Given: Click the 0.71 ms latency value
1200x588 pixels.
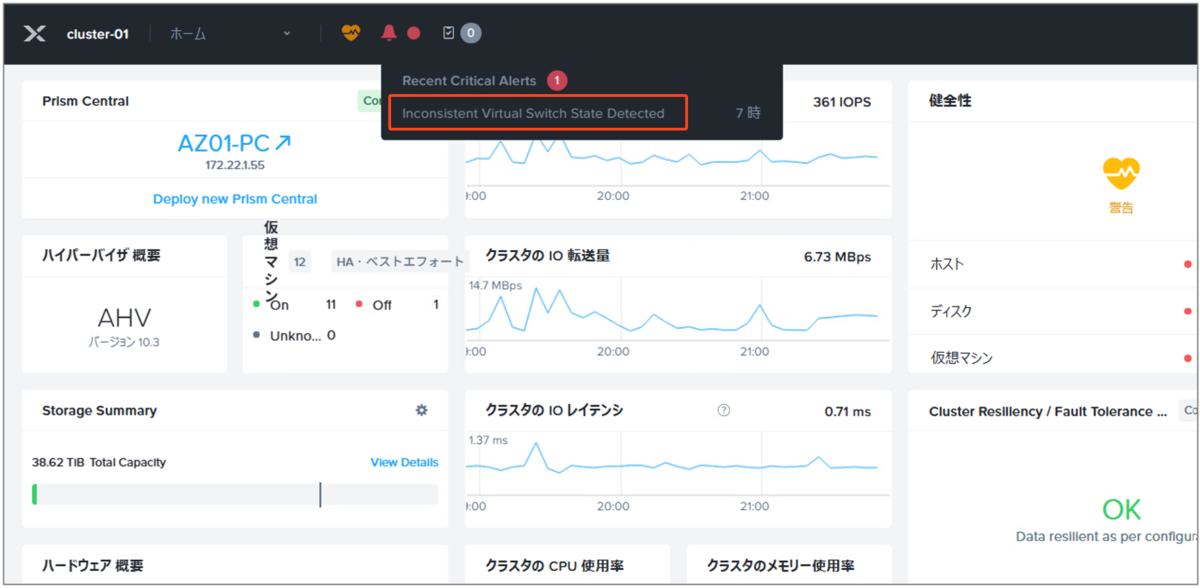Looking at the screenshot, I should pos(848,411).
